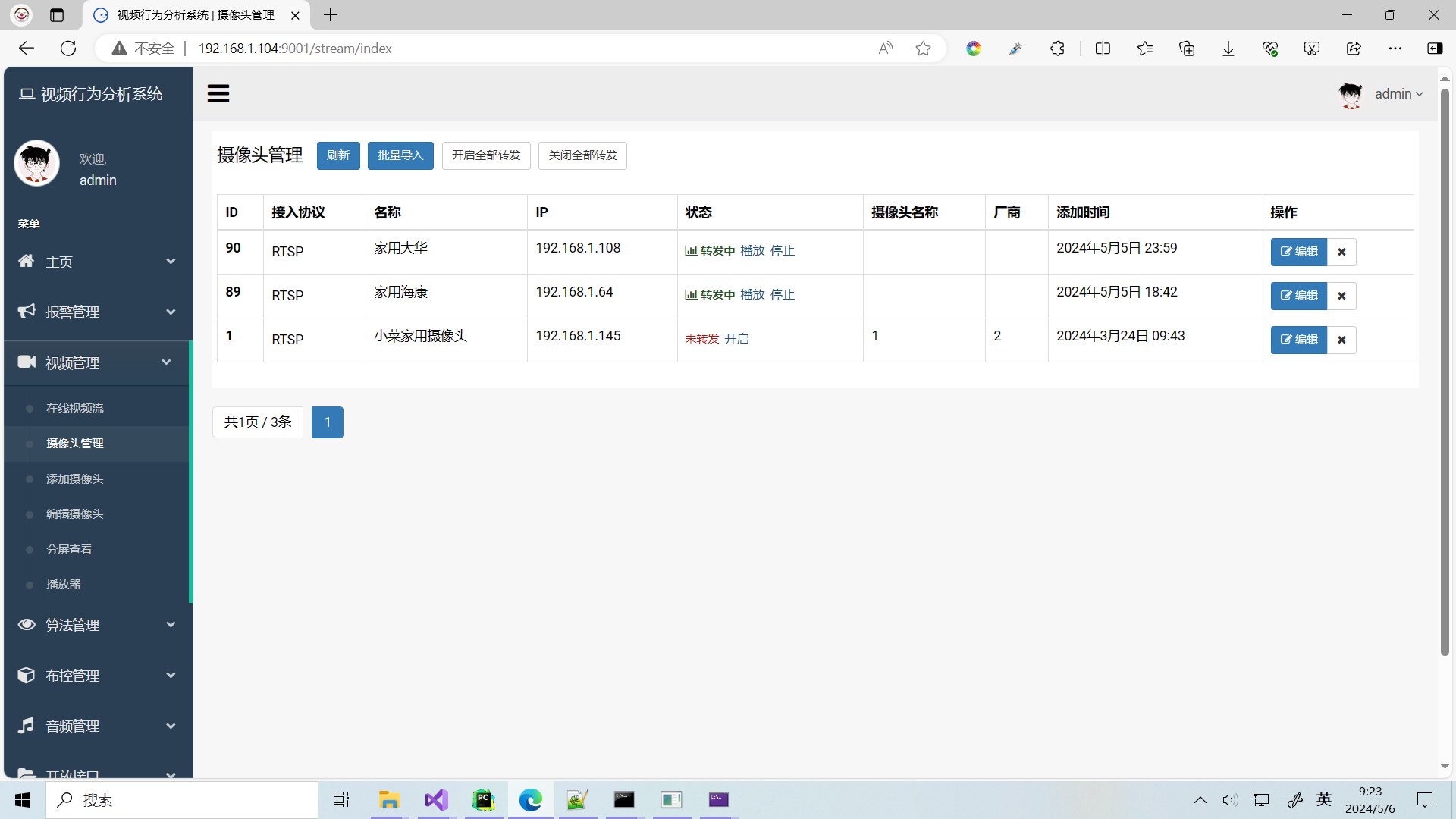The height and width of the screenshot is (819, 1456).
Task: Go to page 1 in pagination
Action: coord(328,422)
